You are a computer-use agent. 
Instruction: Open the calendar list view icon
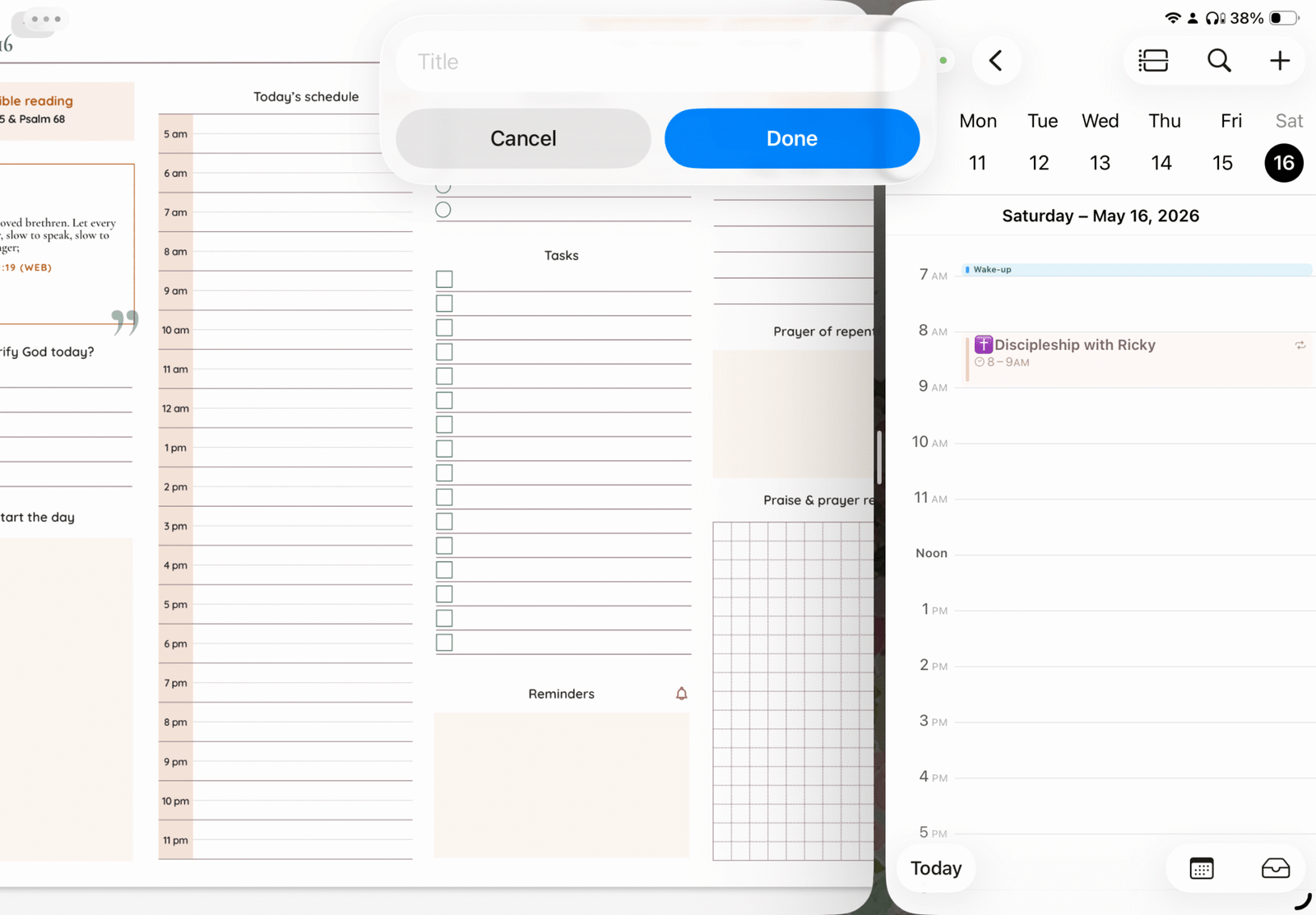pyautogui.click(x=1153, y=61)
